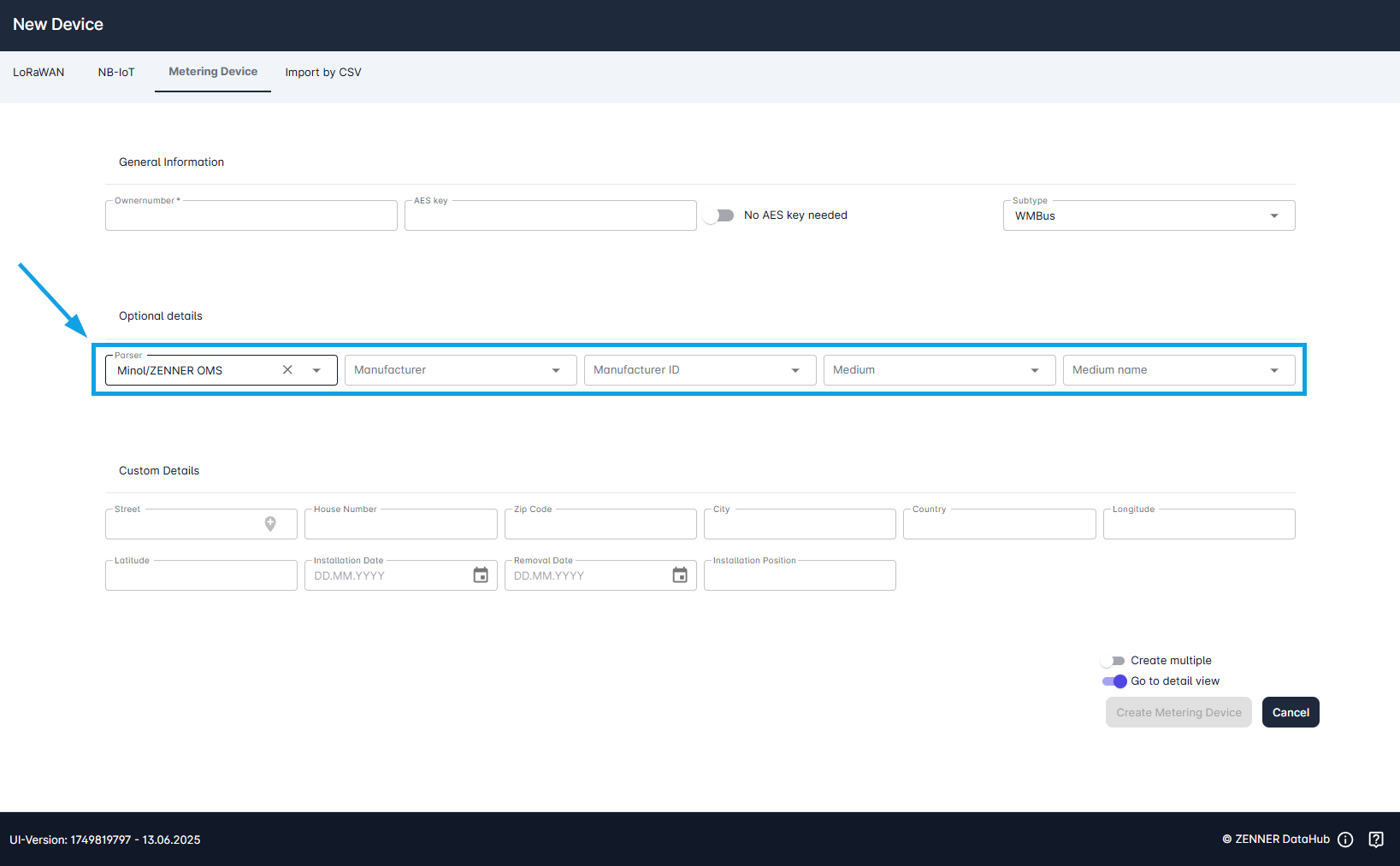Enable the Create multiple toggle
Screen dimensions: 1400x866
click(1114, 660)
